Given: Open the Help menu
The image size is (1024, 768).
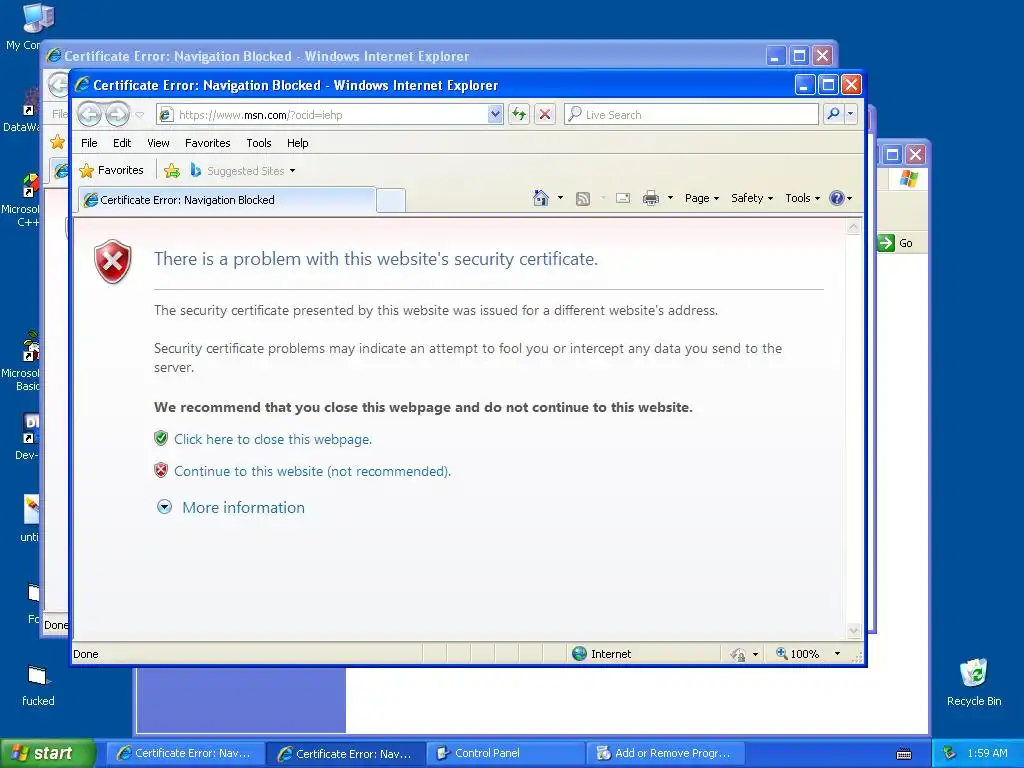Looking at the screenshot, I should (x=297, y=143).
